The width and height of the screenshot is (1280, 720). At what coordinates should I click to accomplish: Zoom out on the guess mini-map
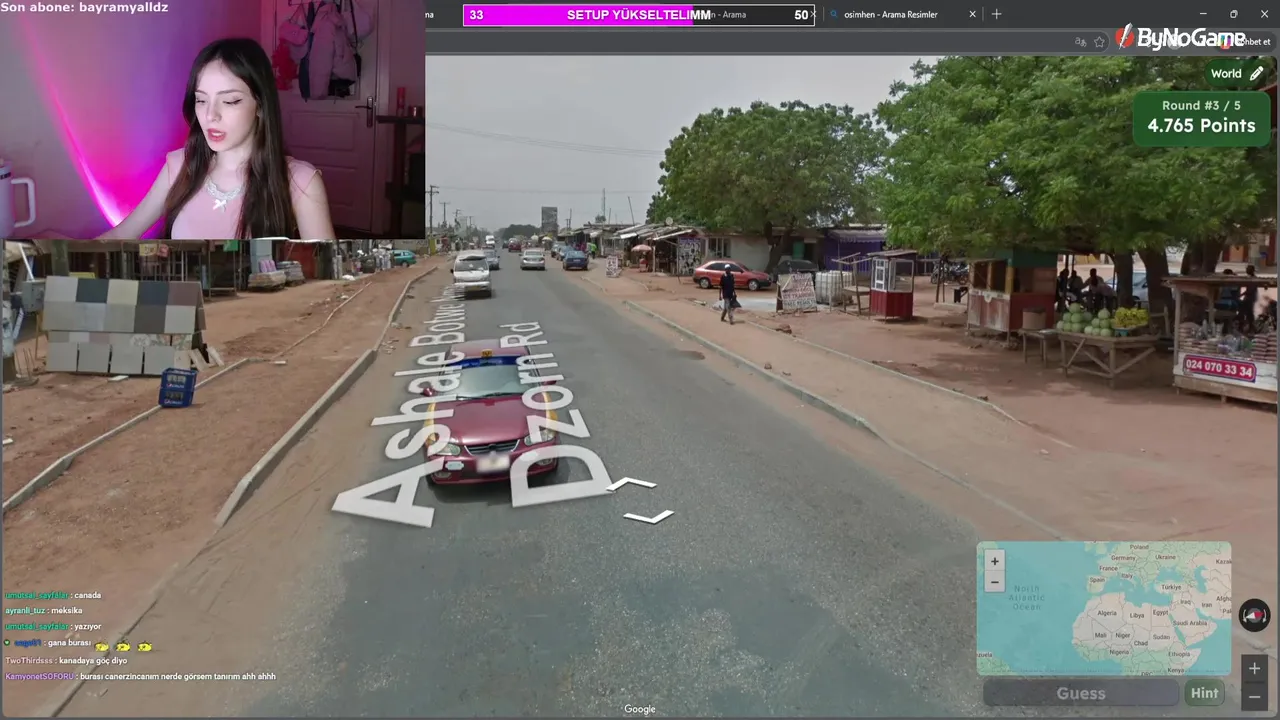coord(994,582)
